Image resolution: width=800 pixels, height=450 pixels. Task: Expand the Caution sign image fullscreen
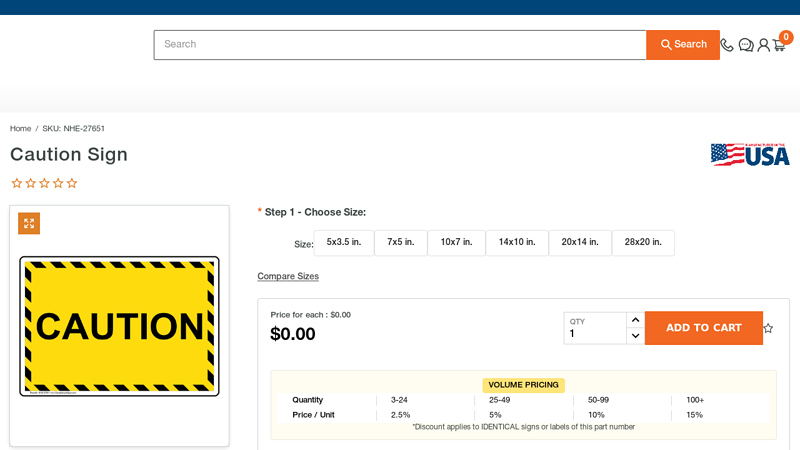pos(29,223)
